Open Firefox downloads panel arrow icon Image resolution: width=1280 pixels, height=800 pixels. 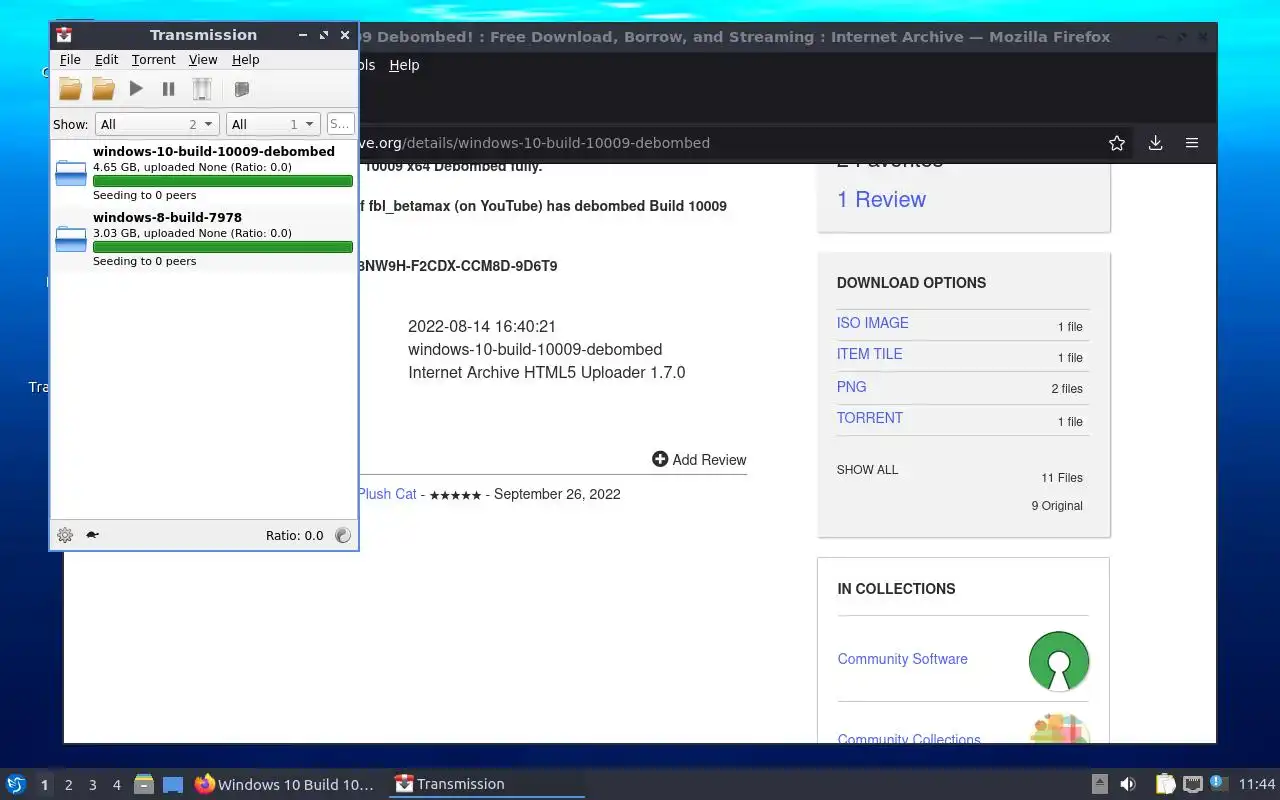(x=1155, y=143)
